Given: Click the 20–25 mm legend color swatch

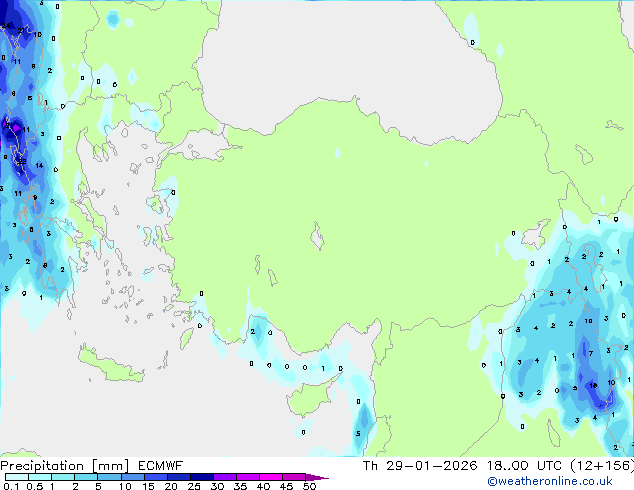Looking at the screenshot, I should tap(179, 477).
